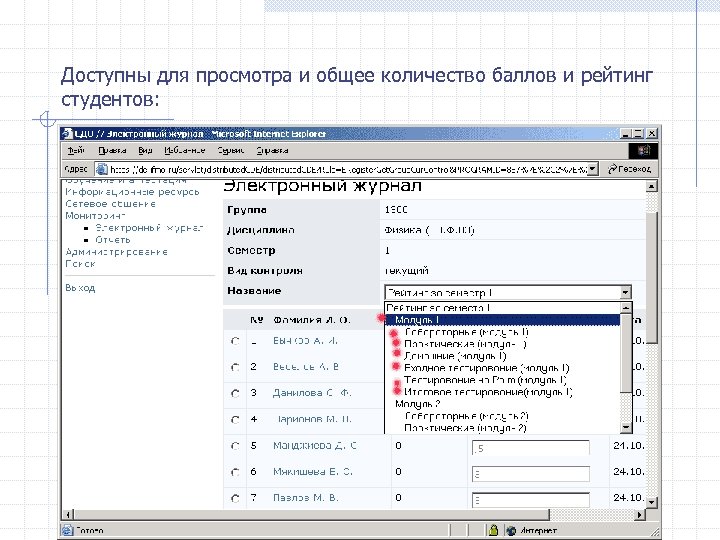
Task: Click the horizontal scrollbar thumb
Action: coord(311,515)
